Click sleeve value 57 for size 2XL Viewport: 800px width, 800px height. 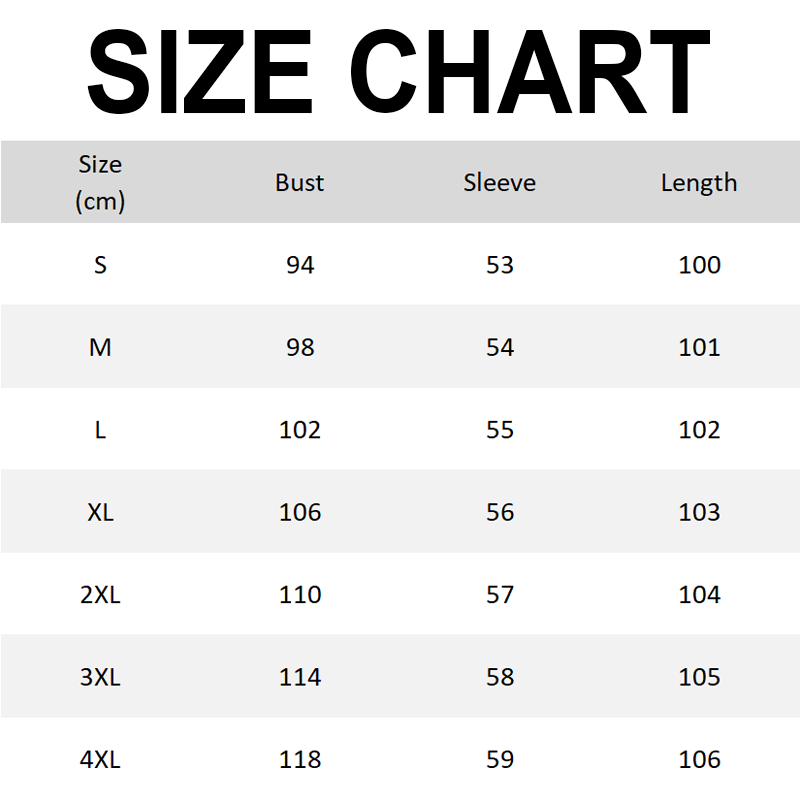(499, 595)
